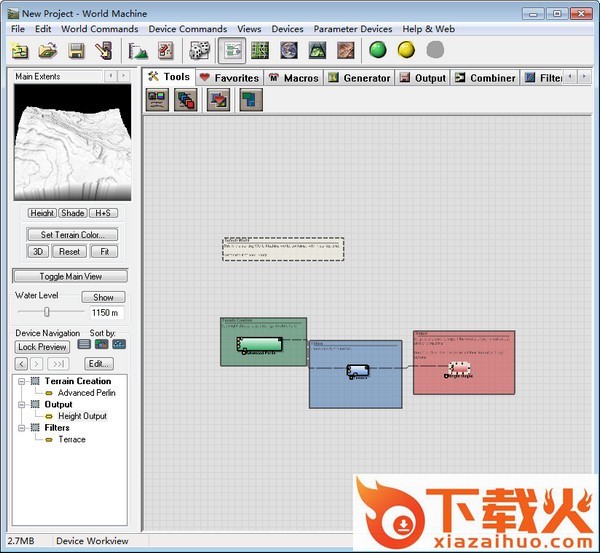Switch to the Favorites tab
Viewport: 600px width, 553px height.
coord(229,78)
